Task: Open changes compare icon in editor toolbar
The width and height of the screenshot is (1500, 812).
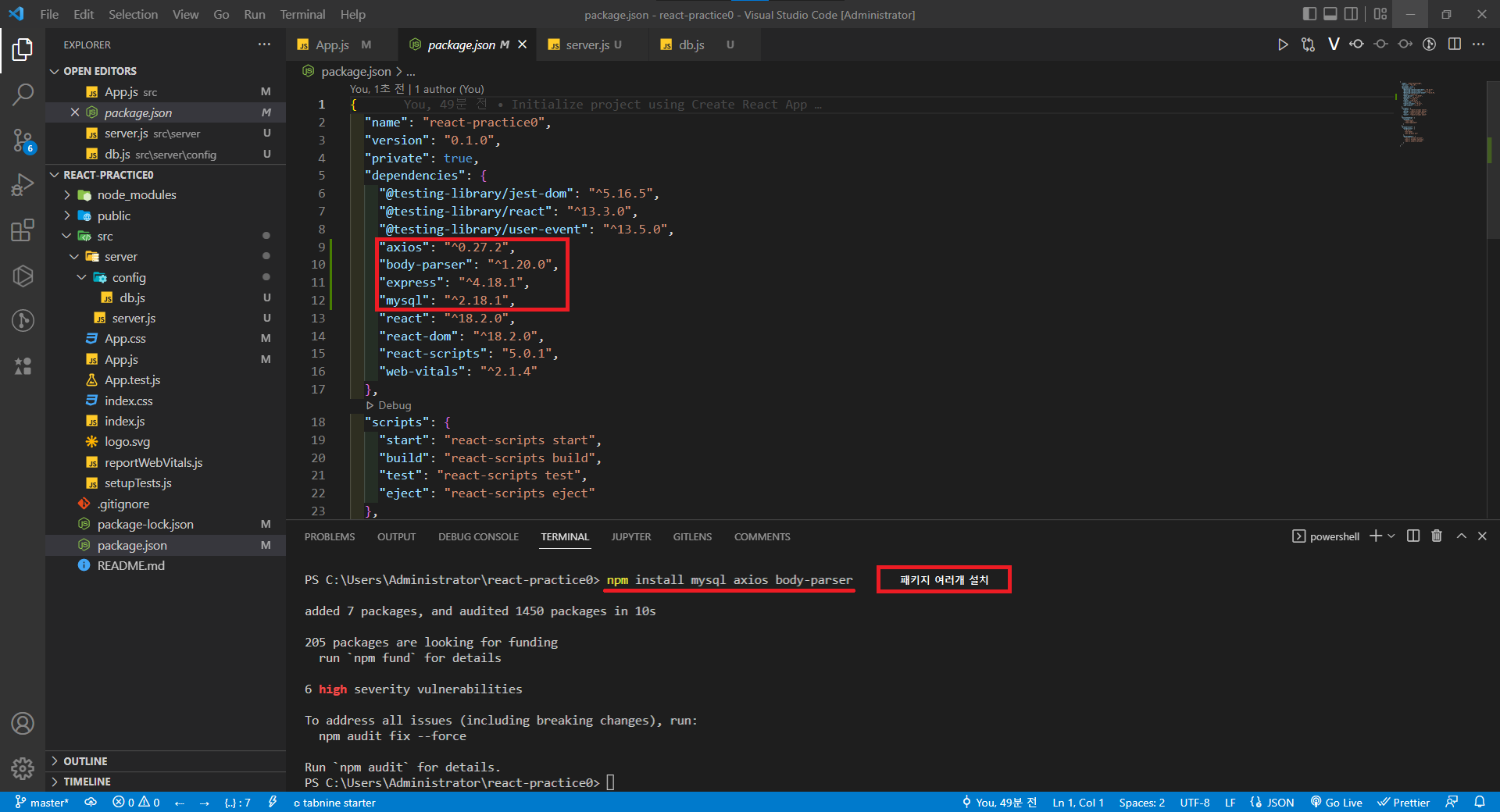Action: pyautogui.click(x=1308, y=45)
